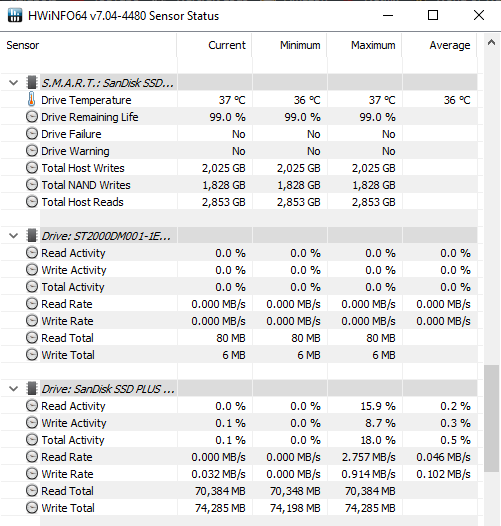Click the chip icon next to S.M.A.R.T.: SanDisk SSD
This screenshot has width=501, height=526.
[32, 83]
